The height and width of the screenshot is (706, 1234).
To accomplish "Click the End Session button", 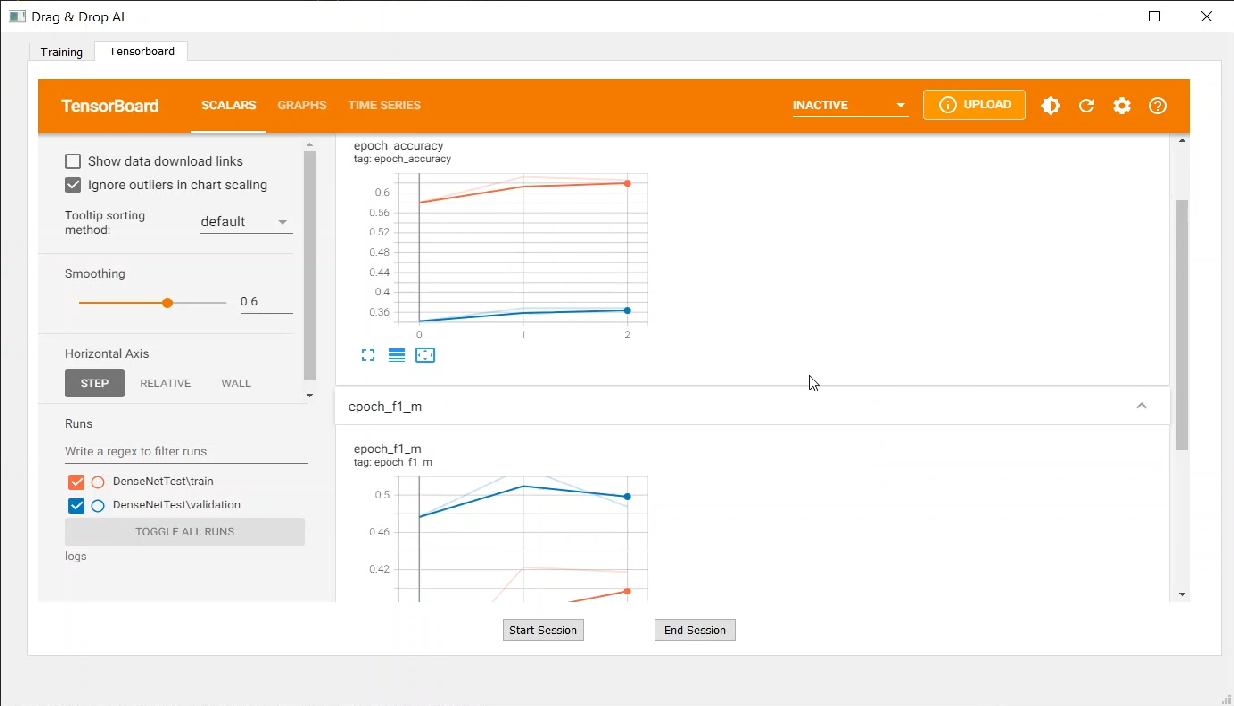I will point(695,630).
